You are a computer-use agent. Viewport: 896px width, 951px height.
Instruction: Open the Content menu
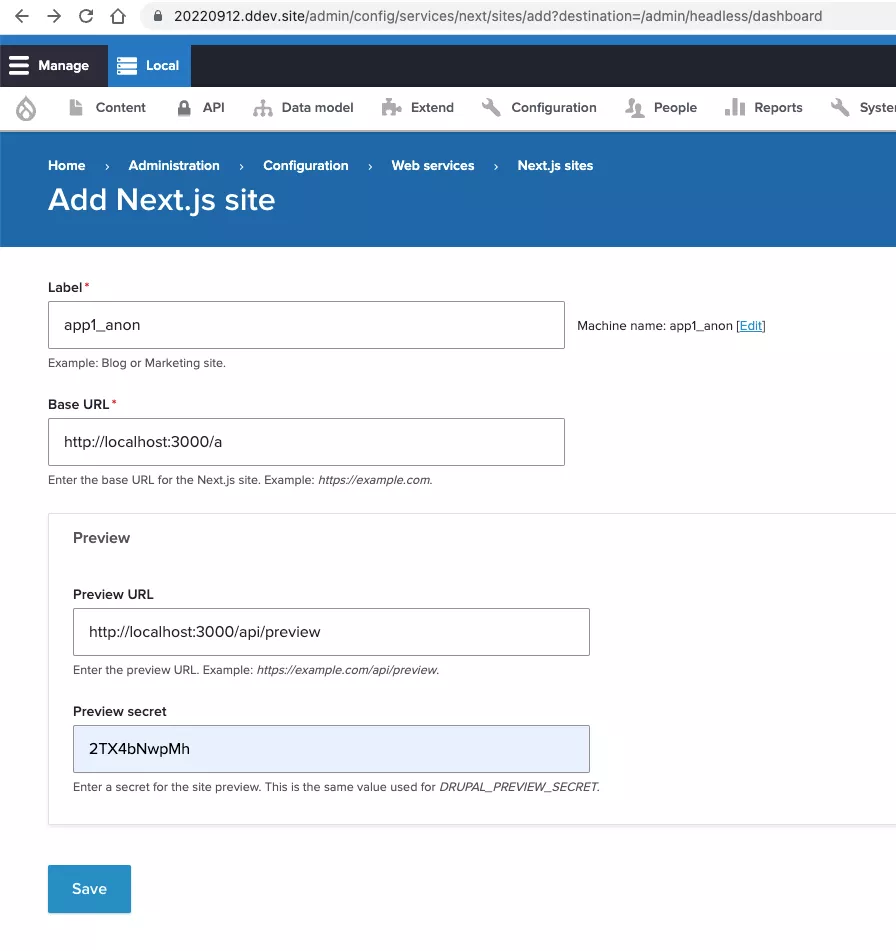pos(107,108)
